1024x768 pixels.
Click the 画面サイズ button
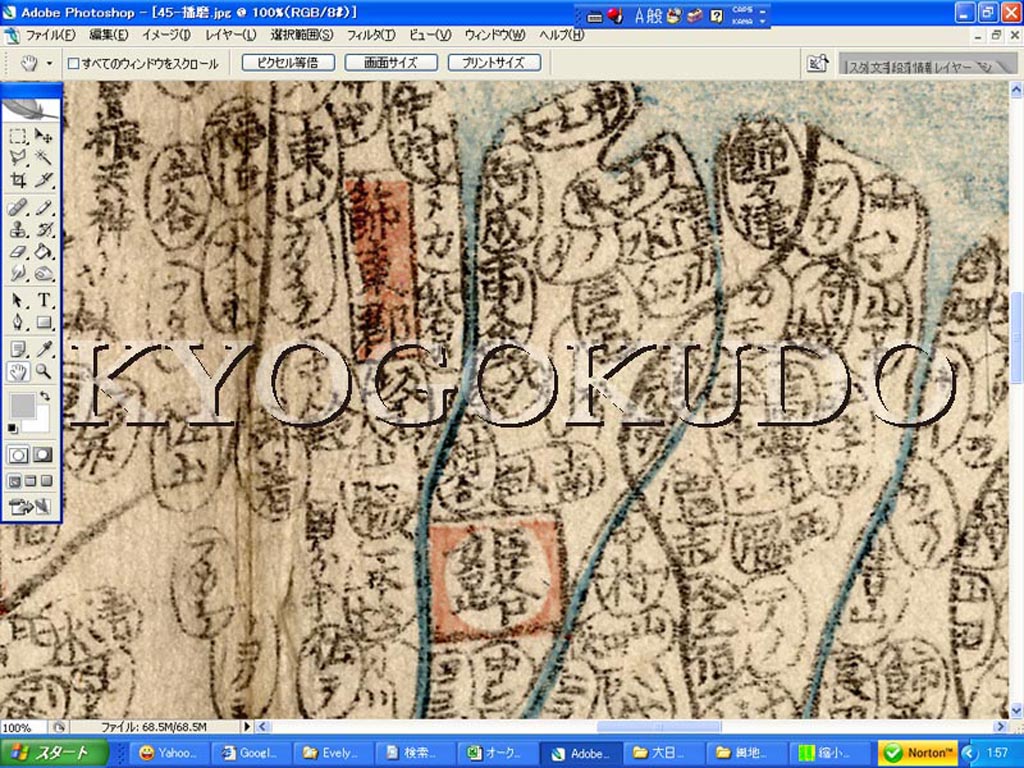pos(391,63)
